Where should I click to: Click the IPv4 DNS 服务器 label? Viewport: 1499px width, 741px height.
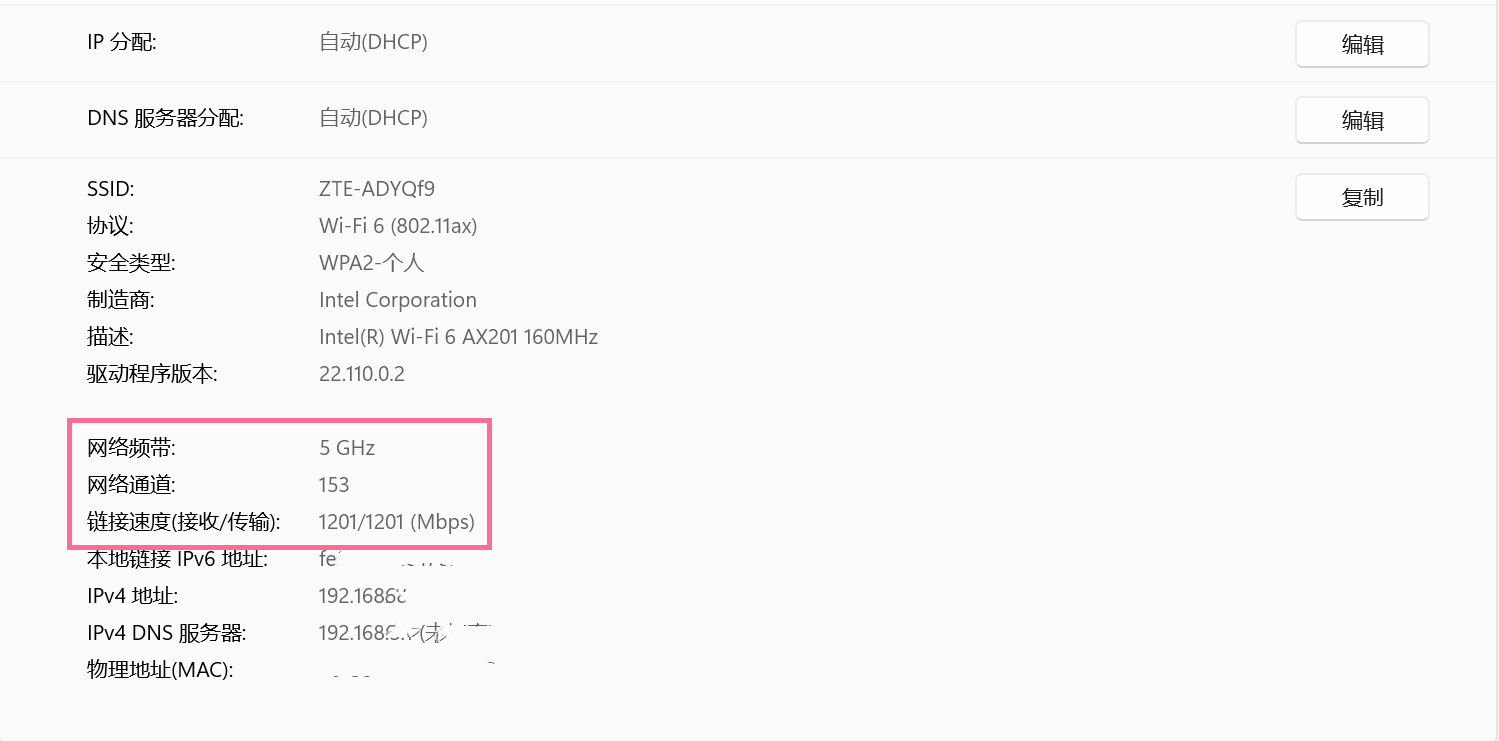click(x=166, y=633)
